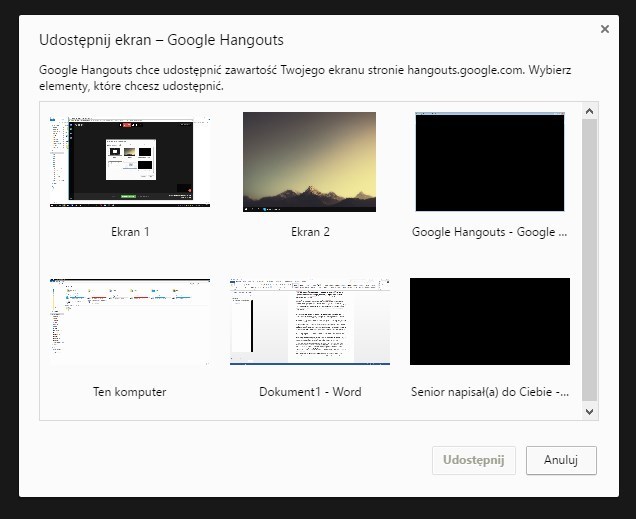This screenshot has height=519, width=636.
Task: Click the 'Dokument1 - Word' label
Action: click(x=310, y=392)
